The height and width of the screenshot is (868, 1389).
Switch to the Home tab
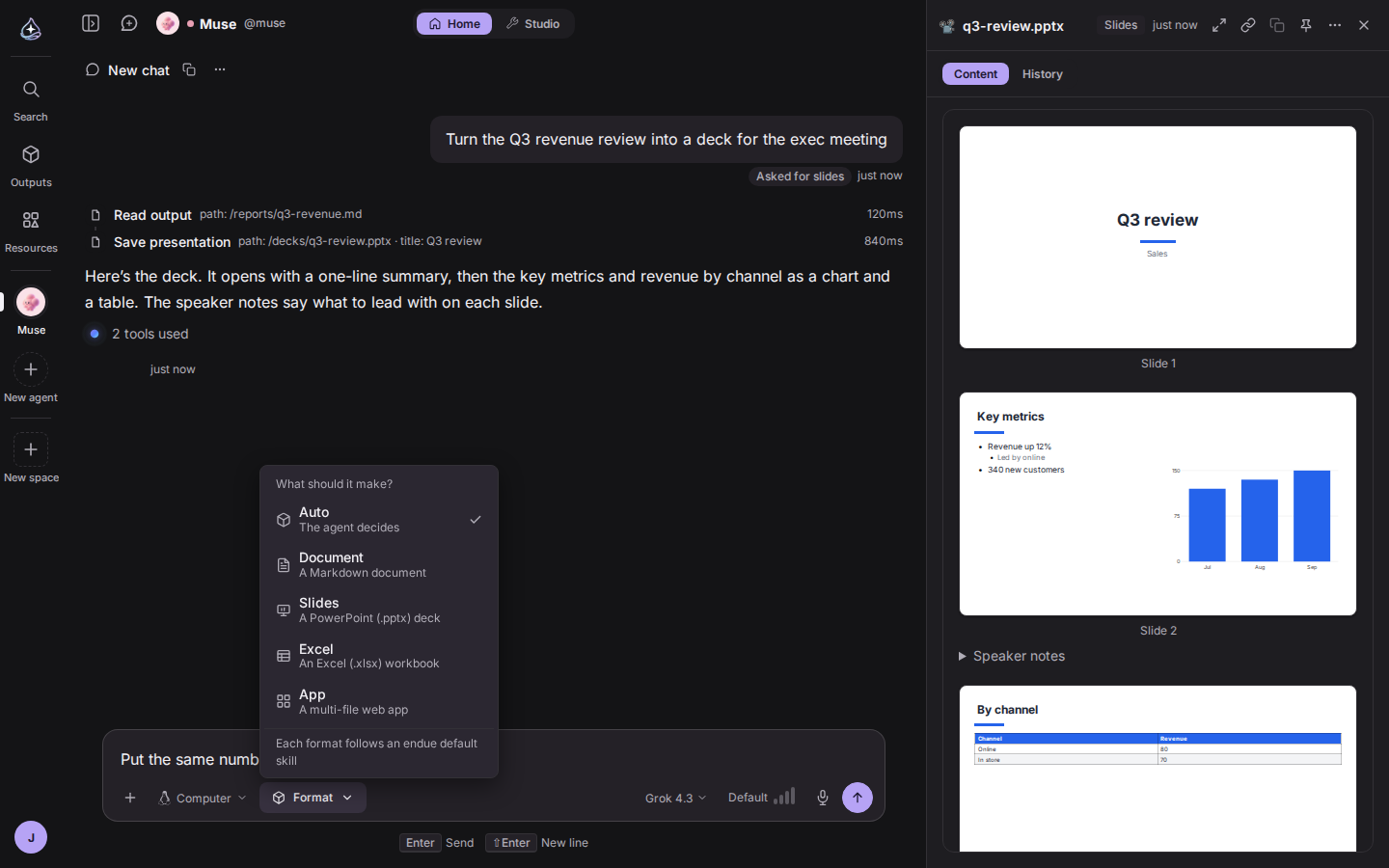[454, 23]
